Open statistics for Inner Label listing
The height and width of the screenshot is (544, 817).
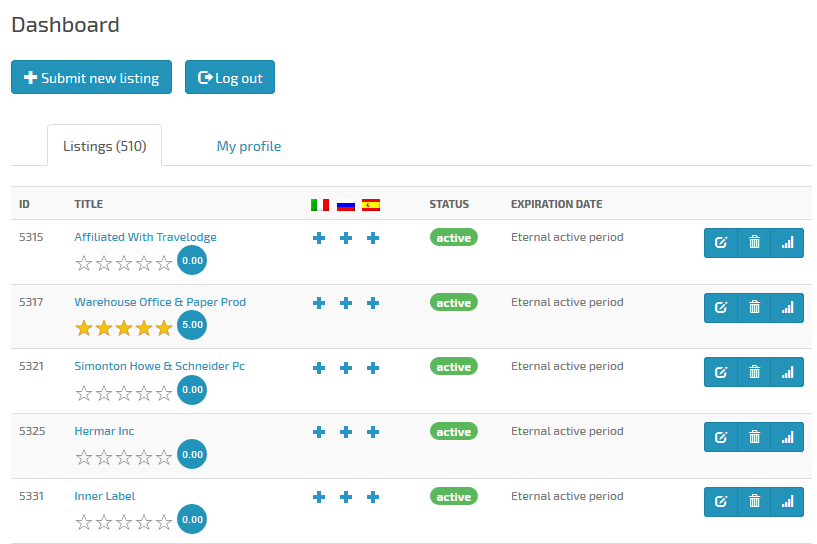[x=787, y=502]
